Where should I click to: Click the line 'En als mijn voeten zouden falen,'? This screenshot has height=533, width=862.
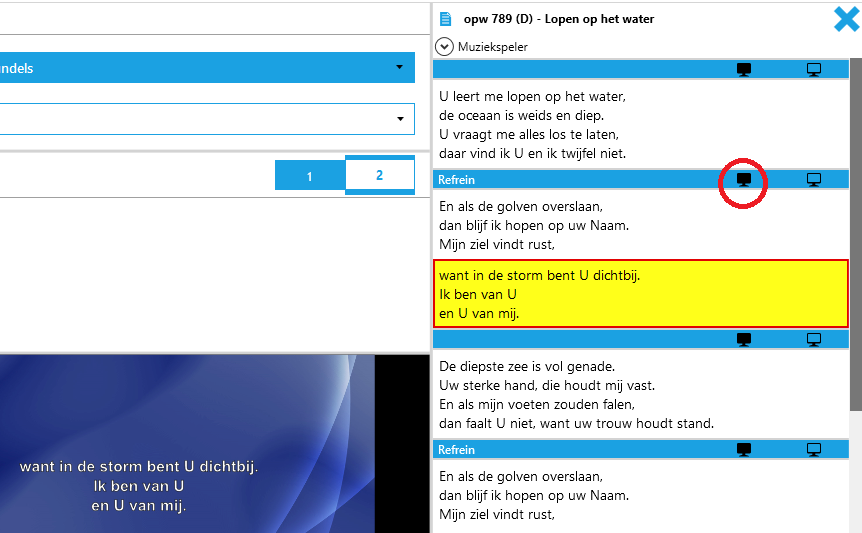537,404
